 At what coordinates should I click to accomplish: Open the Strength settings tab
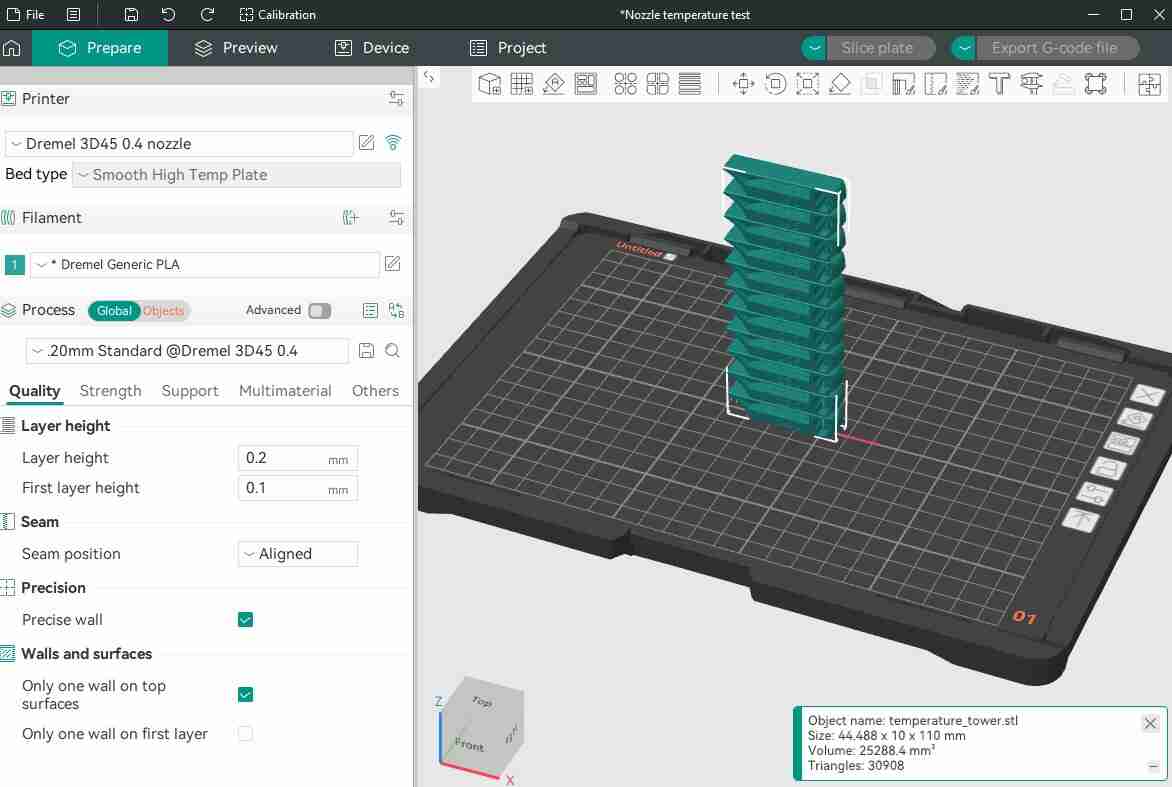click(x=111, y=391)
